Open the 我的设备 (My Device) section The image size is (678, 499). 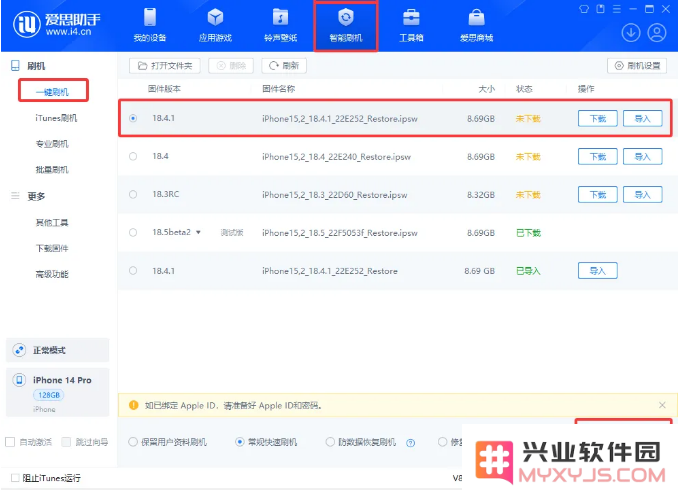tap(150, 27)
